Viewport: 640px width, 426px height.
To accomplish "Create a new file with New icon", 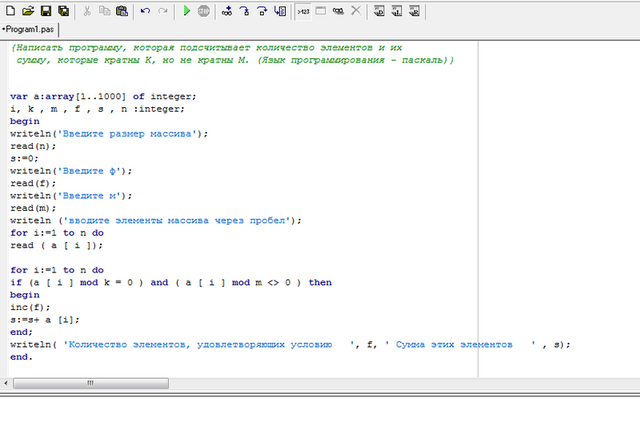I will point(11,11).
